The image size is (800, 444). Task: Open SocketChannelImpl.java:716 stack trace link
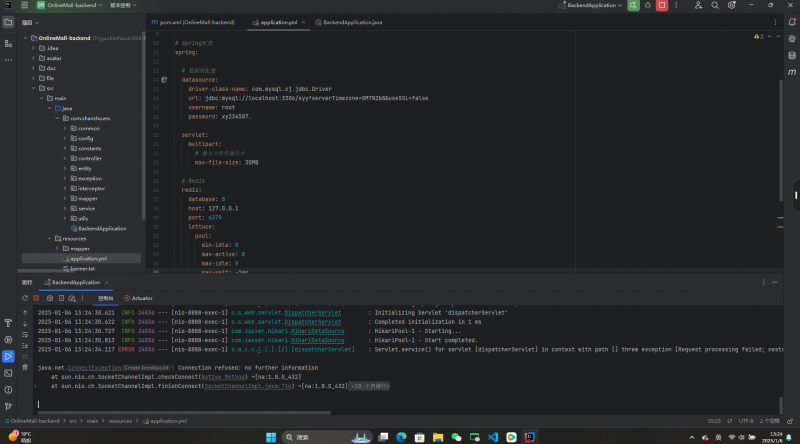click(248, 386)
